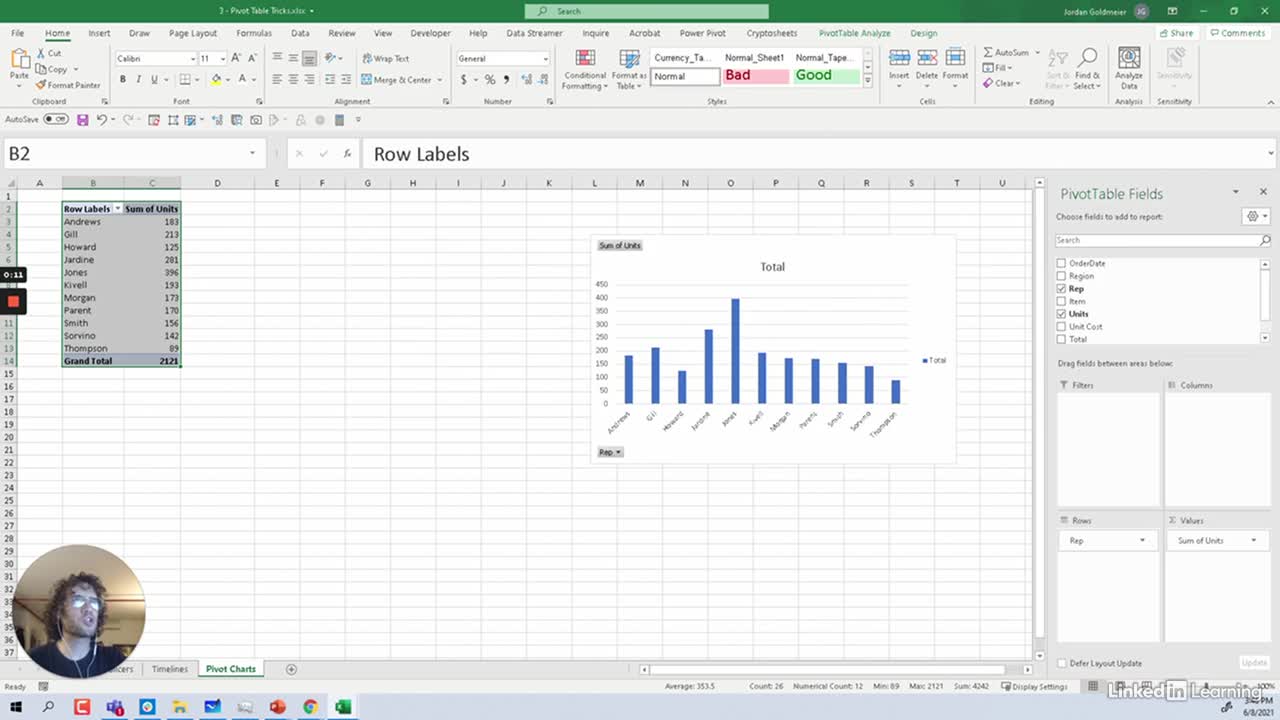Open Chrome from the taskbar
1280x720 pixels.
click(310, 707)
